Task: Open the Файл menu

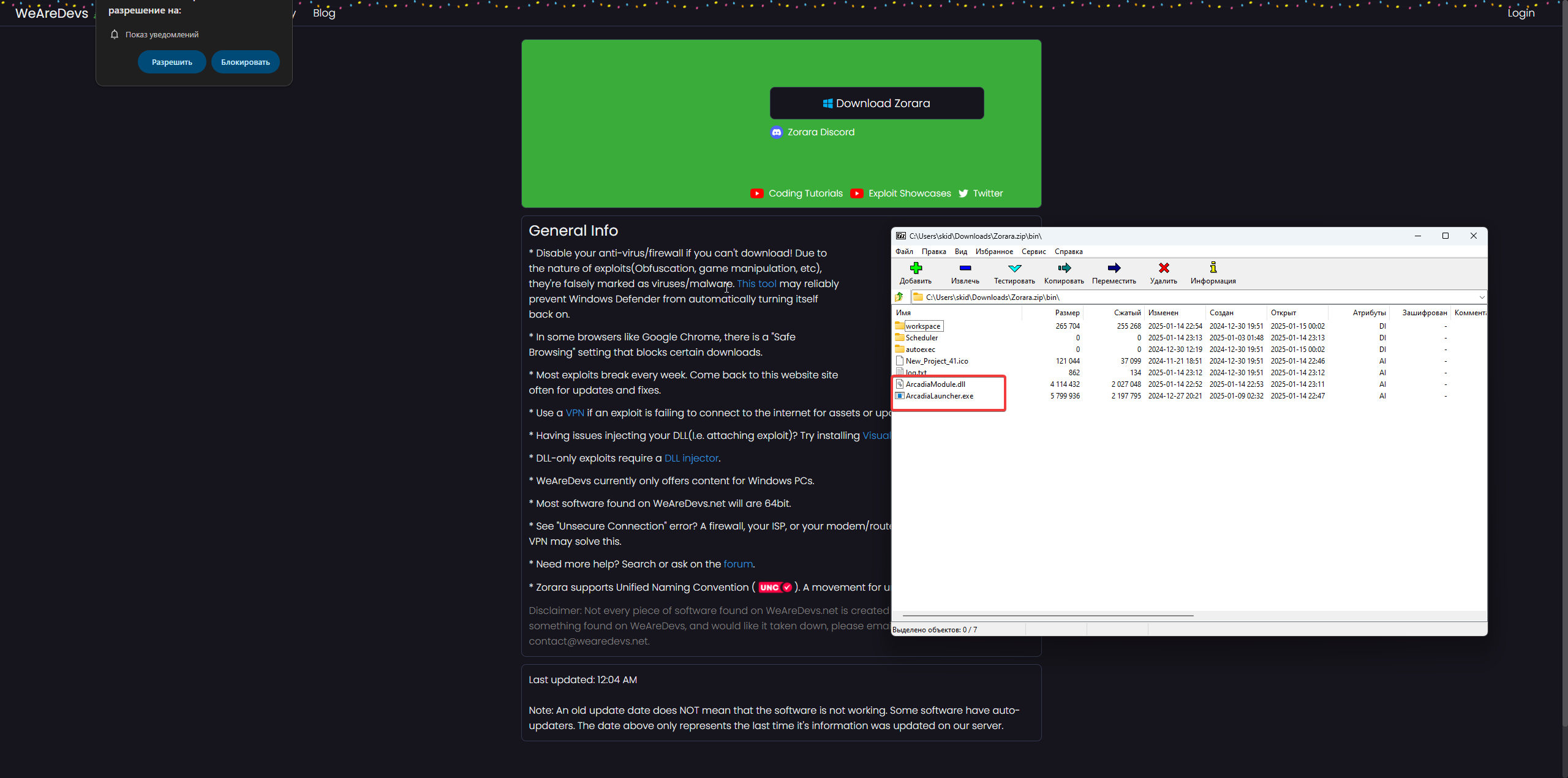Action: coord(904,252)
